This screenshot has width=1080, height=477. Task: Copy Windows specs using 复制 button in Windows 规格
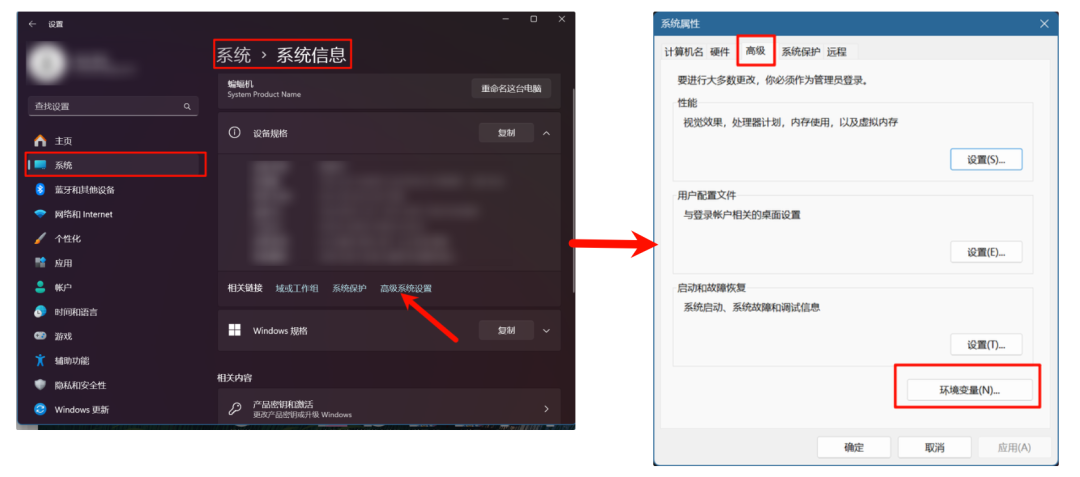point(506,330)
